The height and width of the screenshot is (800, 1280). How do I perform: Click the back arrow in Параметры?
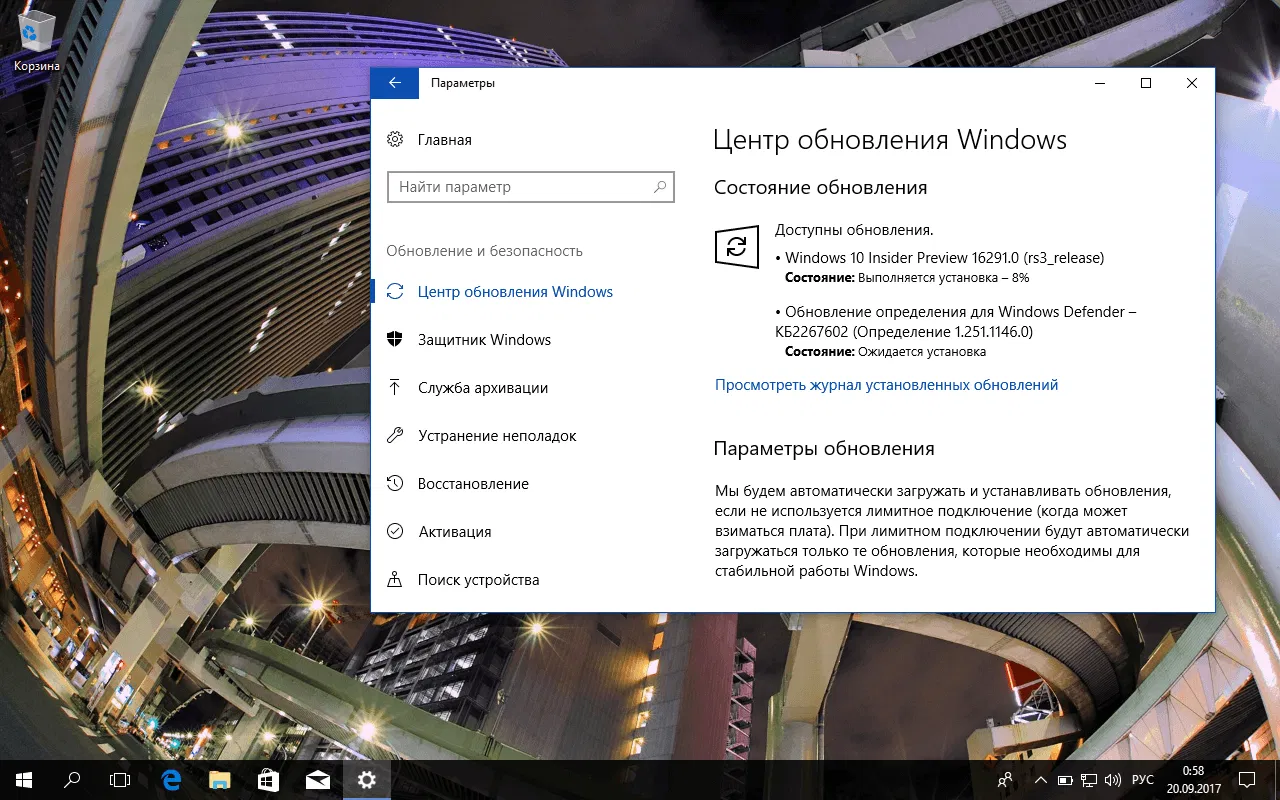pos(394,83)
